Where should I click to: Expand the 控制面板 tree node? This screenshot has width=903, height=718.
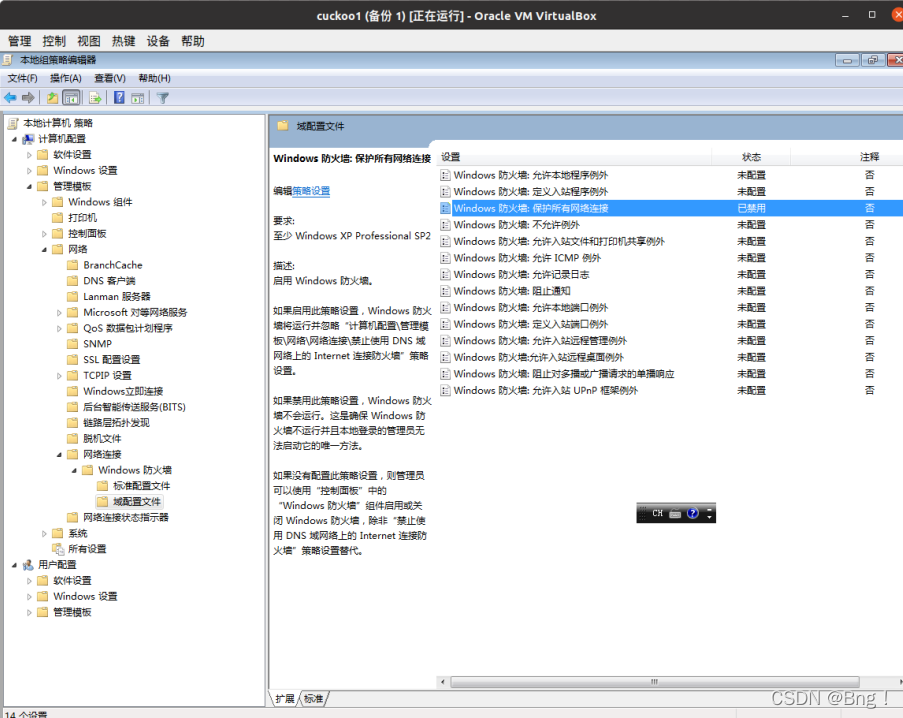coord(44,234)
